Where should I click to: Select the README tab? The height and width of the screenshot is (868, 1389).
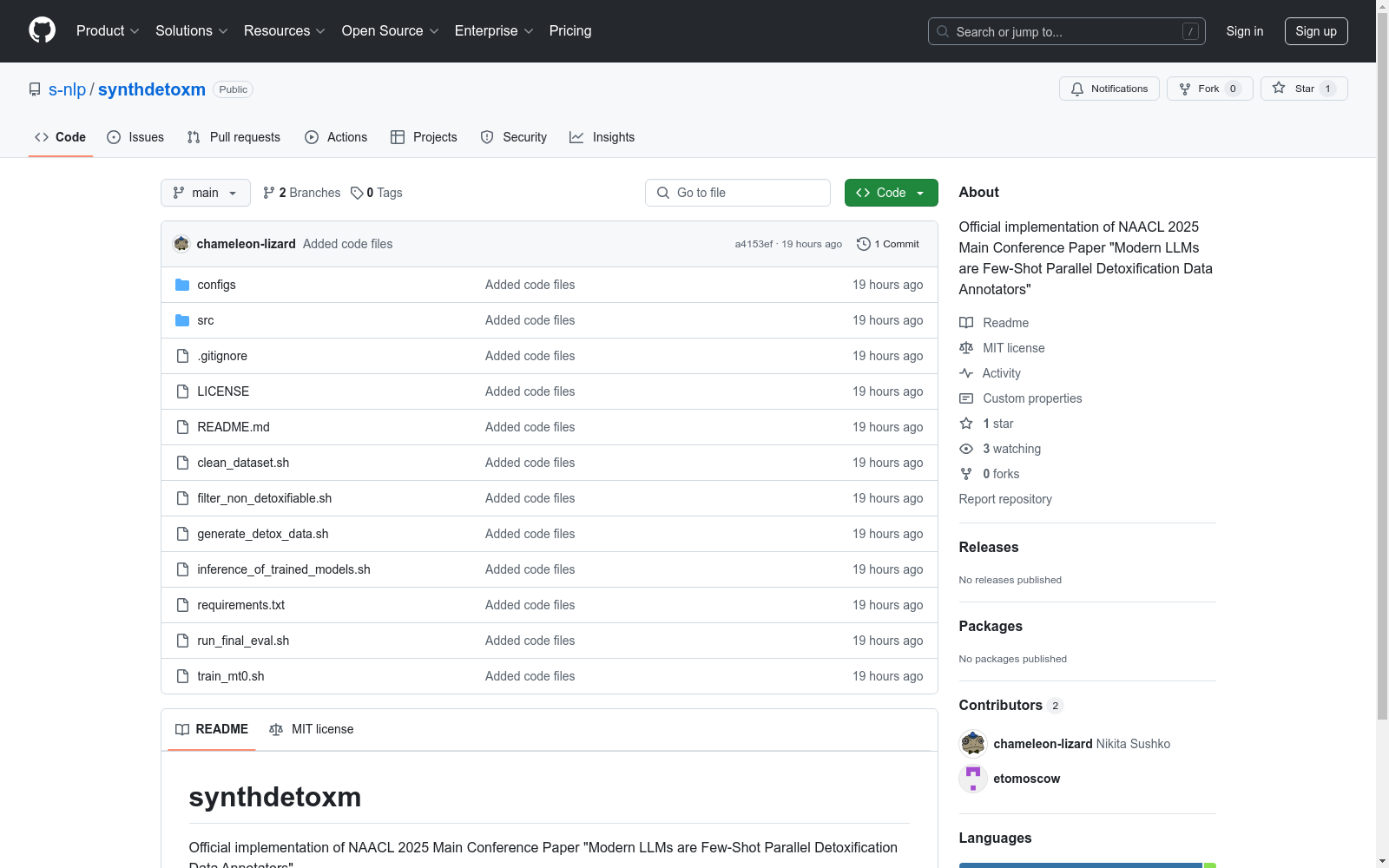[x=212, y=729]
